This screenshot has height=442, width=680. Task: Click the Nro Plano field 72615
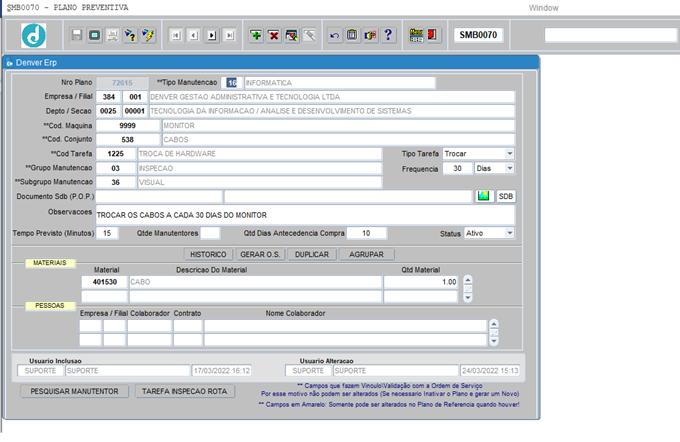point(122,83)
